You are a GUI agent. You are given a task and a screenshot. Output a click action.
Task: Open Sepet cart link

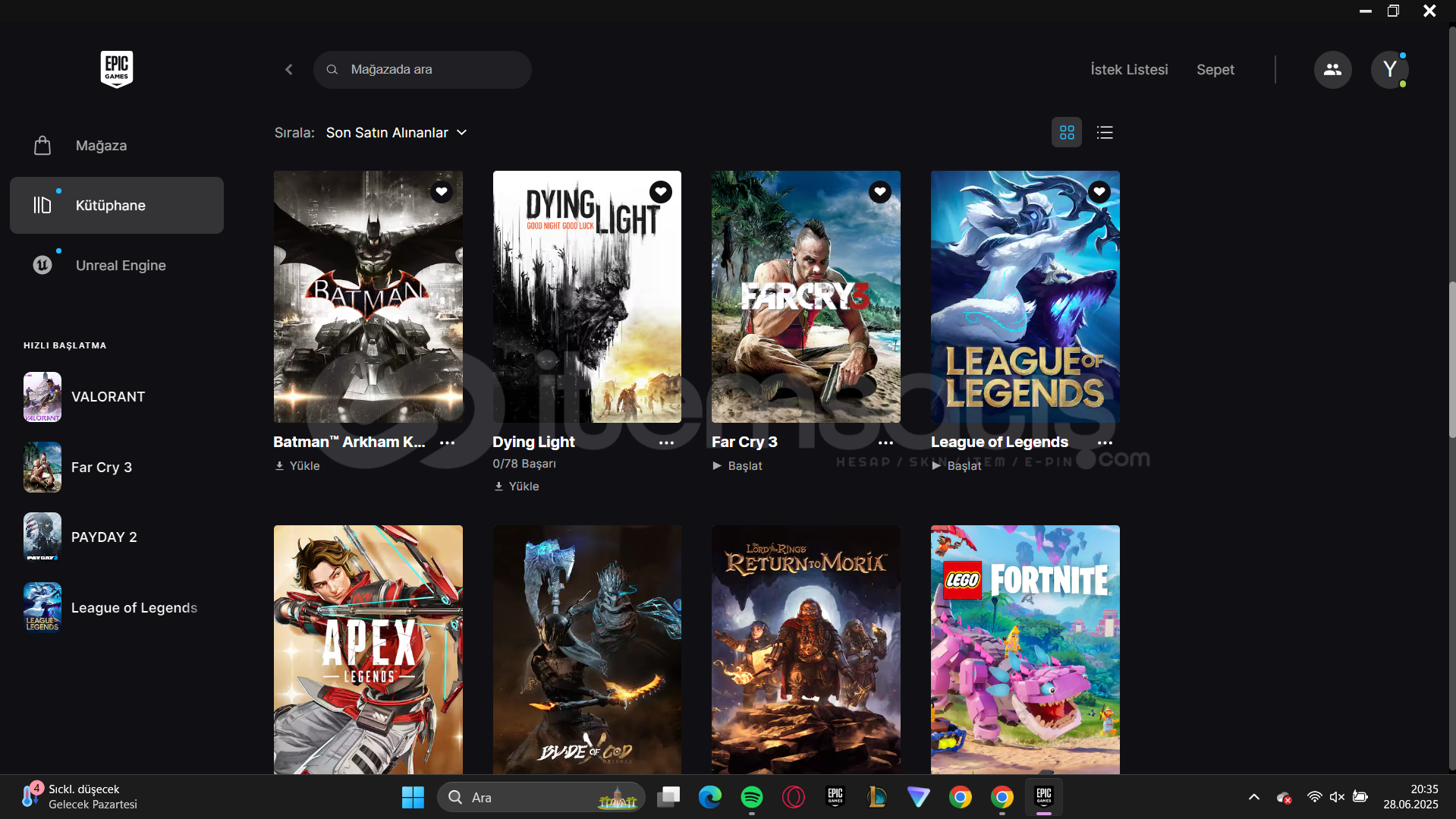[1215, 70]
